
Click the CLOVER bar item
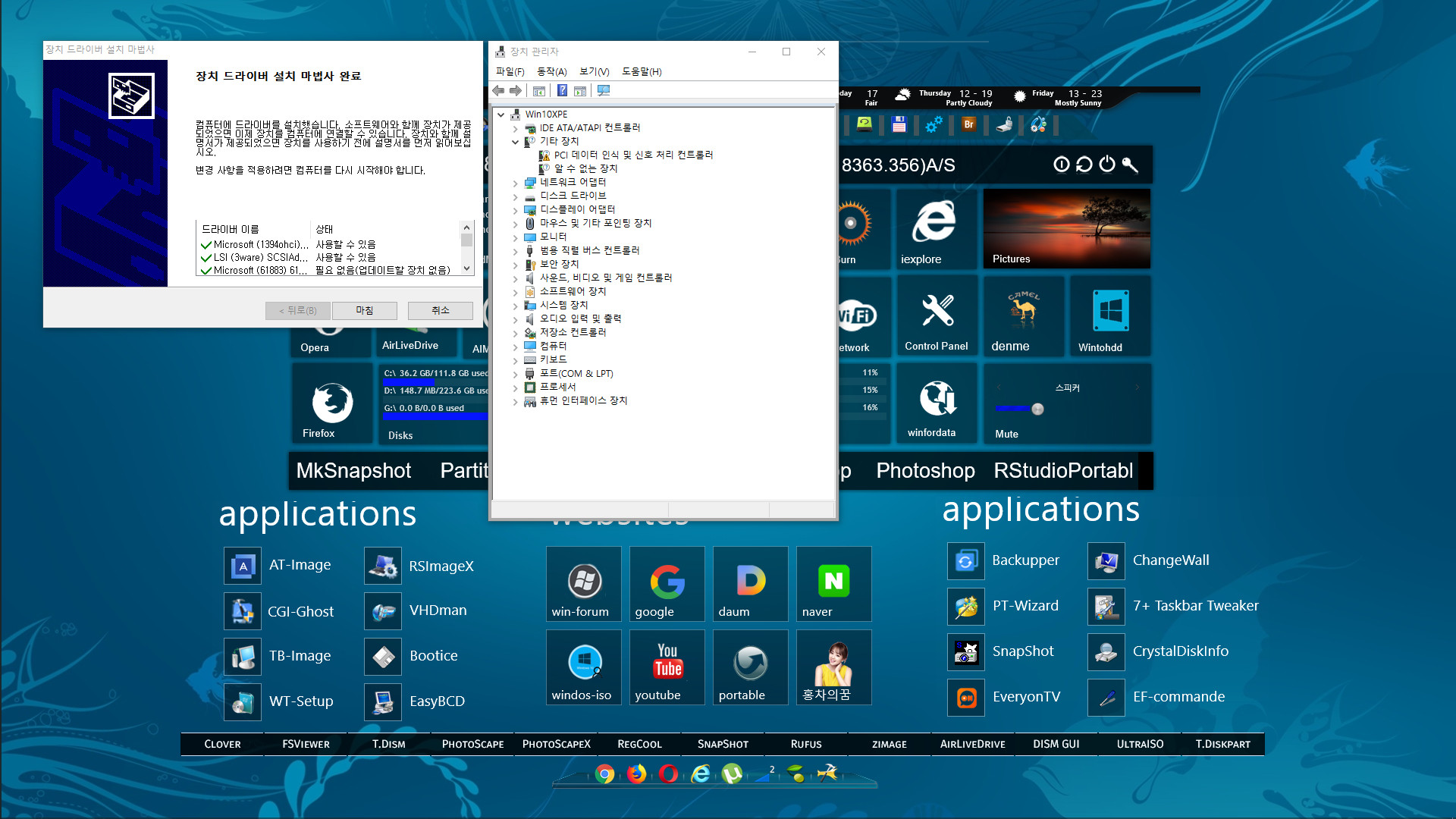point(222,744)
